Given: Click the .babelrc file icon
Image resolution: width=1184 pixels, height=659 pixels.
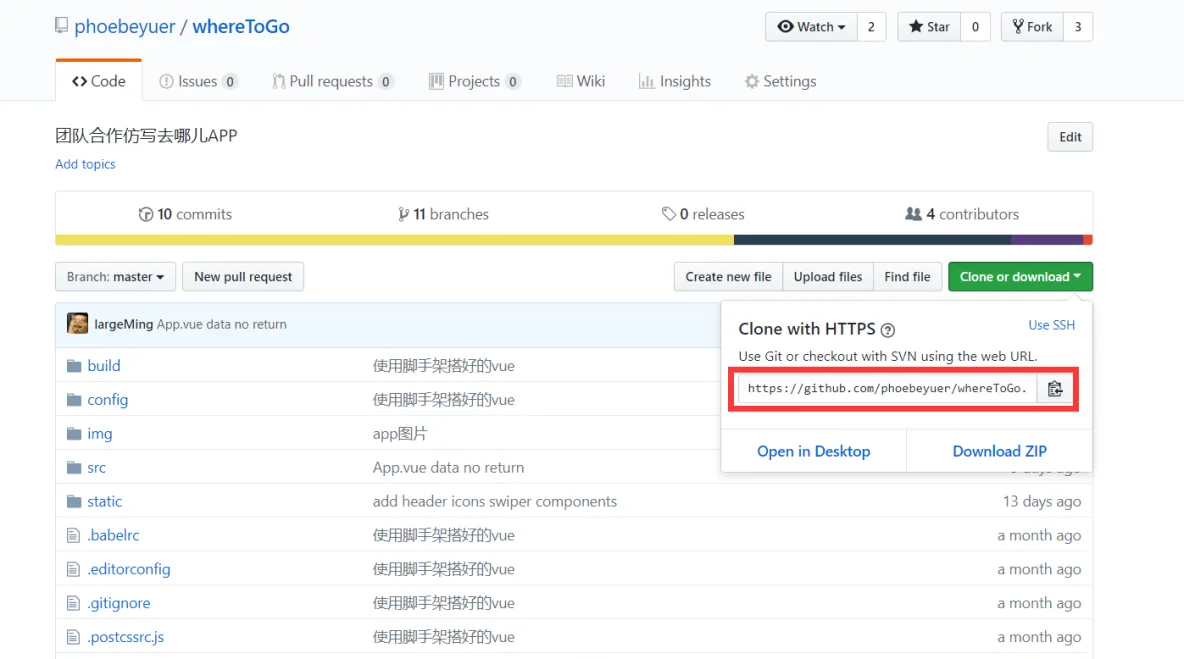Looking at the screenshot, I should click(x=73, y=536).
